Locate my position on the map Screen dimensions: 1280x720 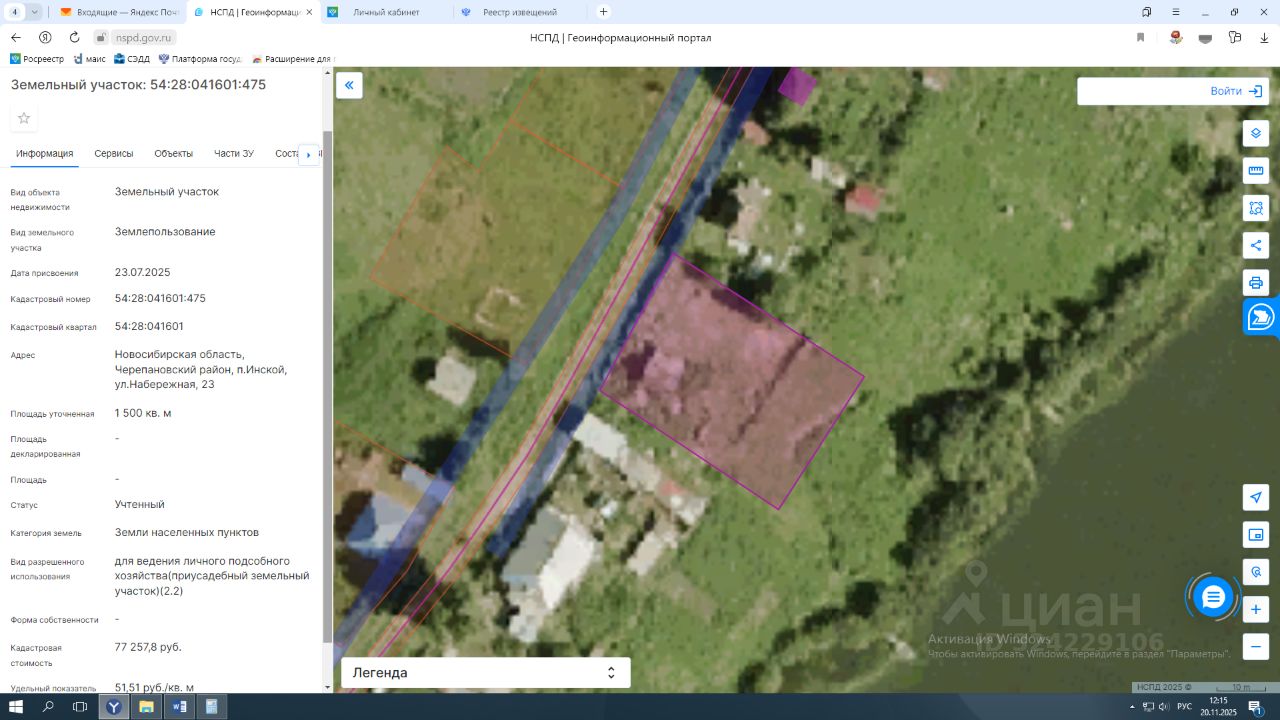click(x=1256, y=497)
